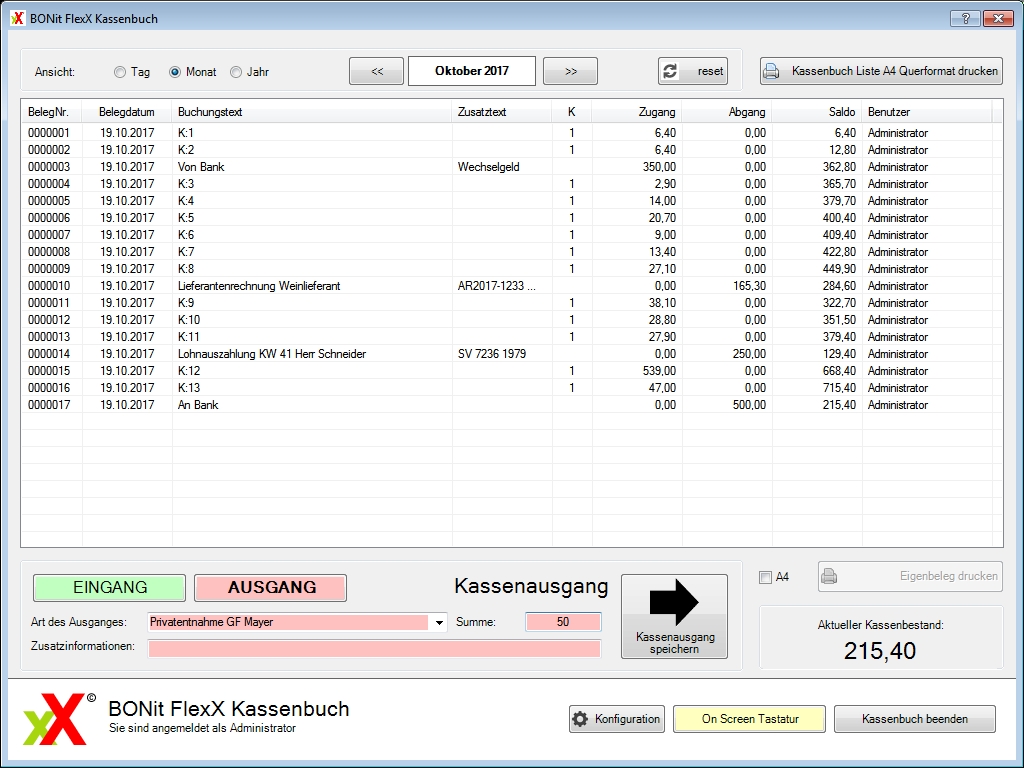Click the 350,00 Zugang value

pyautogui.click(x=659, y=167)
